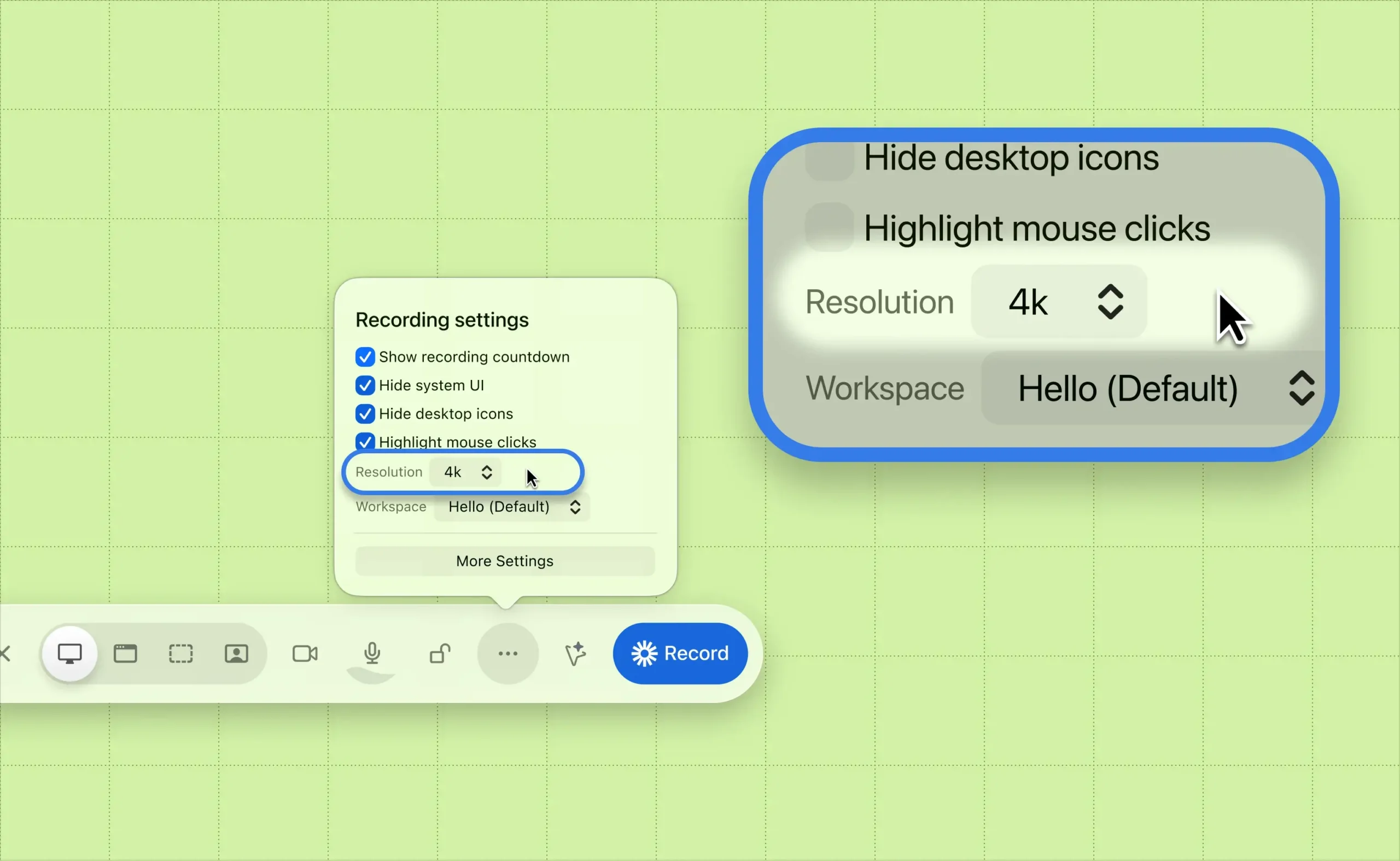Uncheck Hide system UI
This screenshot has height=861, width=1400.
(365, 385)
